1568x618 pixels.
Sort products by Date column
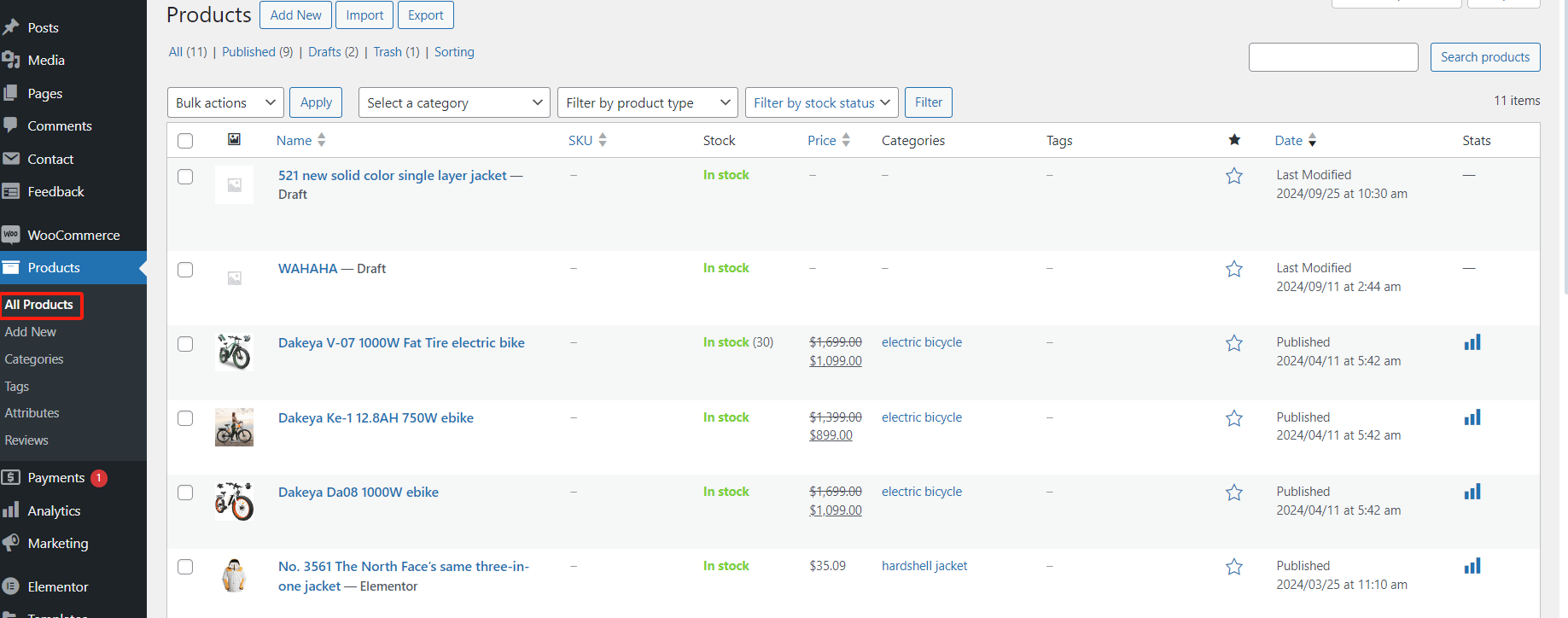[x=1296, y=140]
